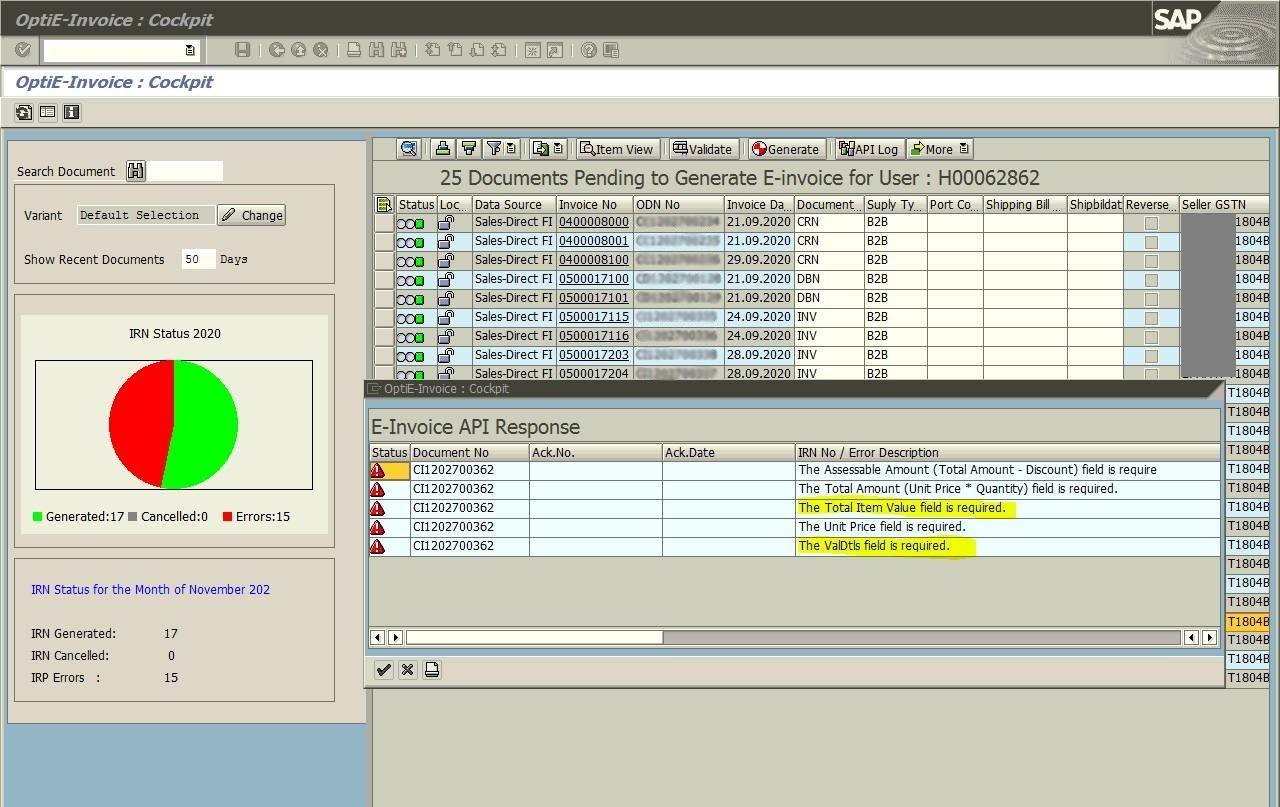
Task: Click the Validate button
Action: (x=705, y=149)
